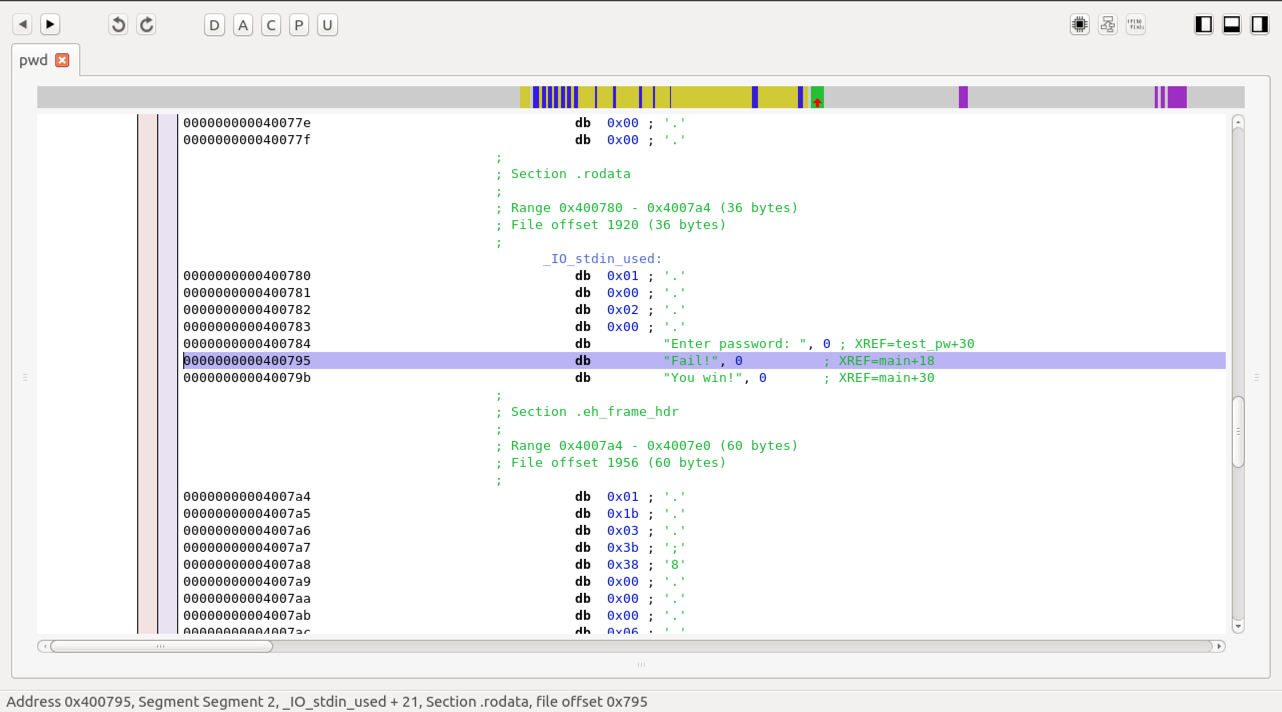Close the pwd tab
The width and height of the screenshot is (1282, 712).
coord(62,60)
